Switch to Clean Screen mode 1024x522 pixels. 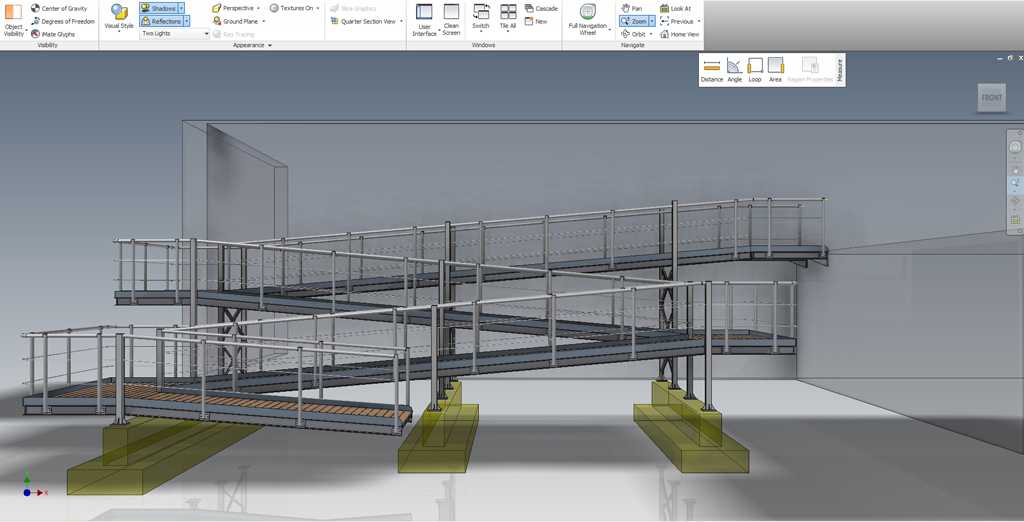[x=451, y=18]
